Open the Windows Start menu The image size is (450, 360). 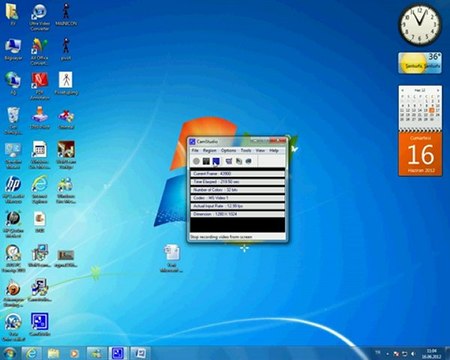tap(9, 353)
